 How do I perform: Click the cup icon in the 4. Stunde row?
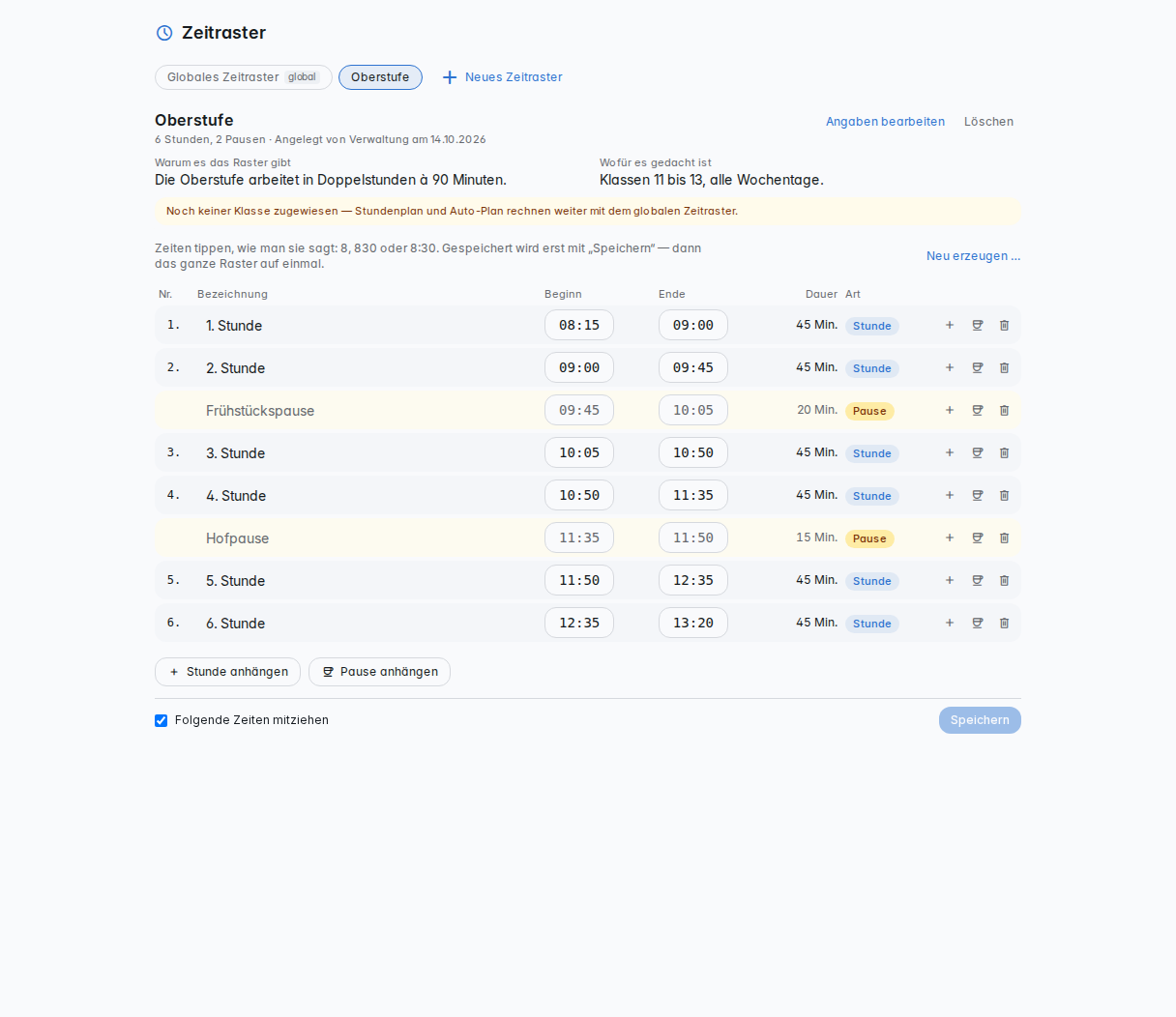978,496
